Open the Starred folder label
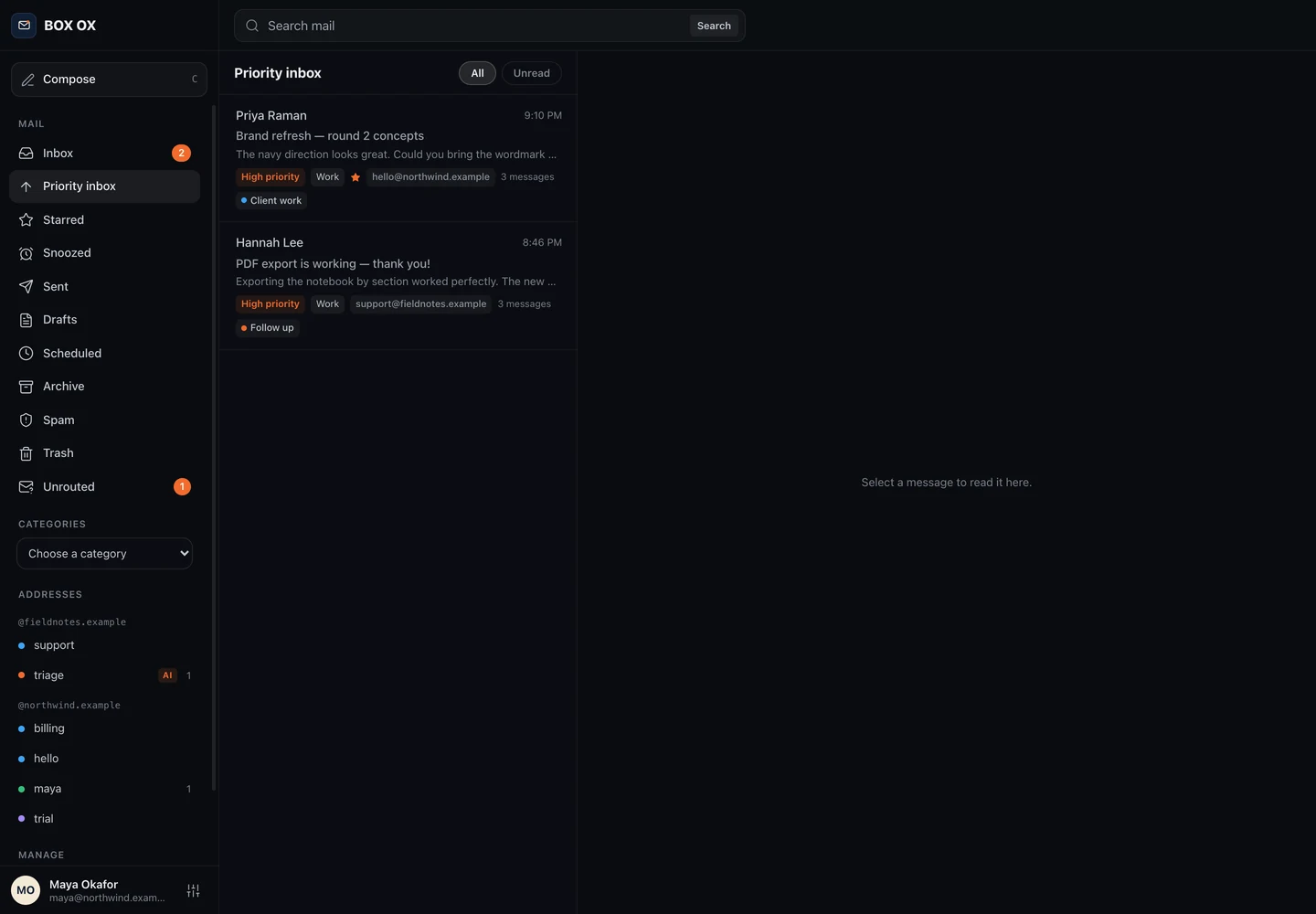This screenshot has width=1316, height=914. tap(63, 220)
